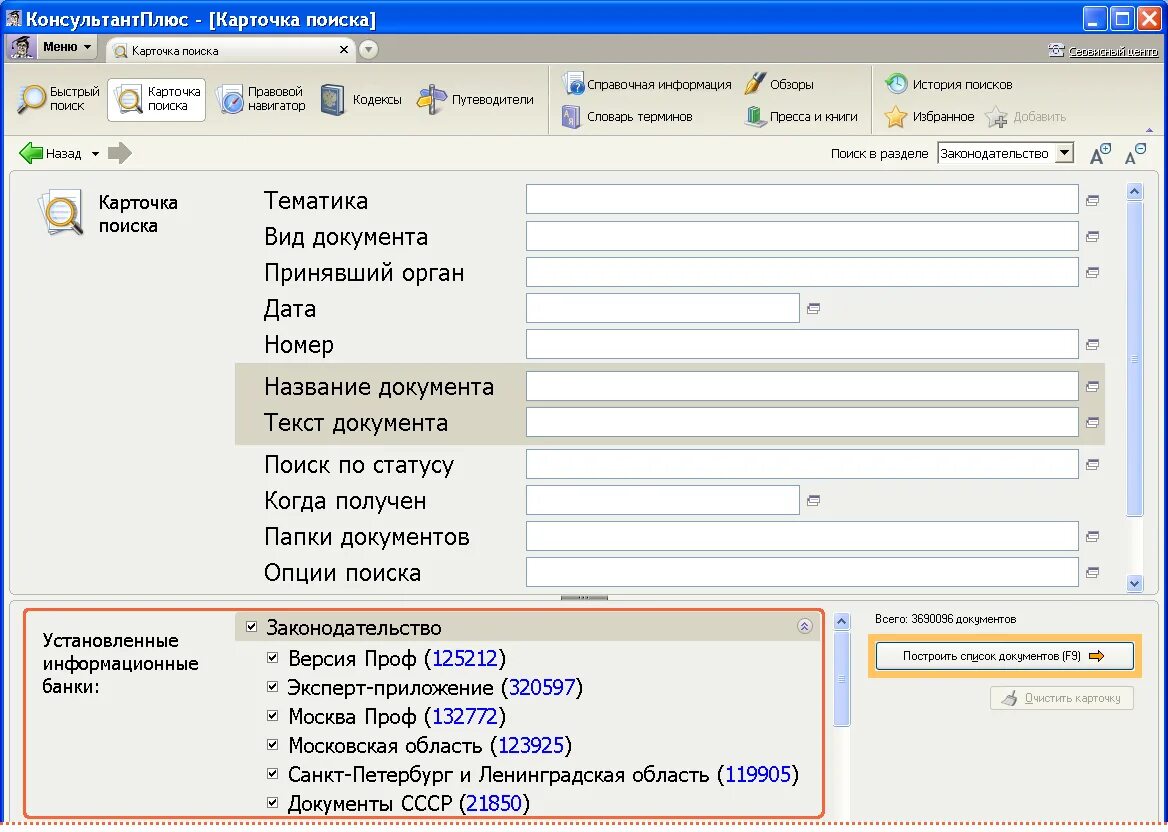
Task: Open Быстрый поиск from the toolbar
Action: pyautogui.click(x=58, y=99)
